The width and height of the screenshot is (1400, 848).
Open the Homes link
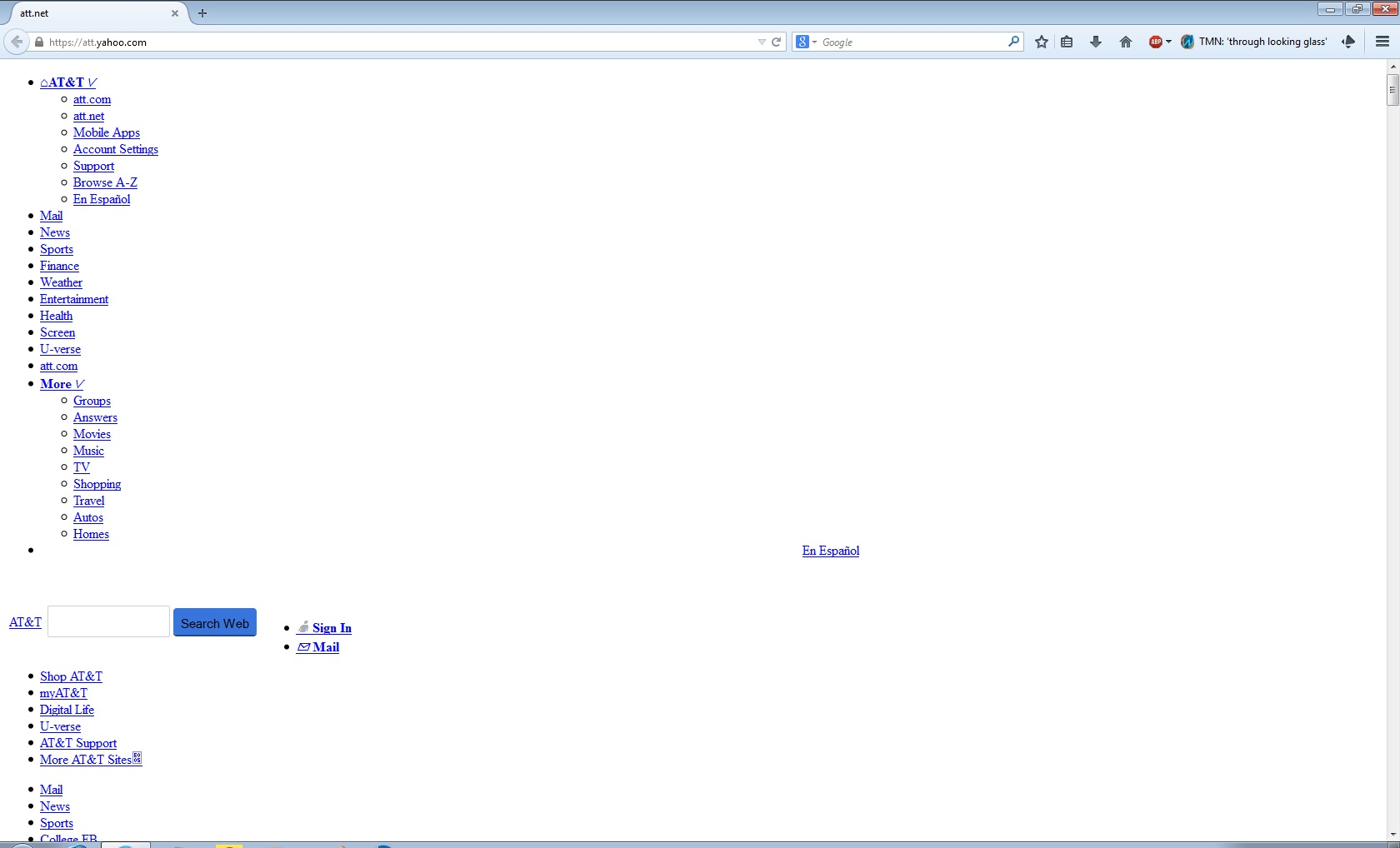(91, 534)
